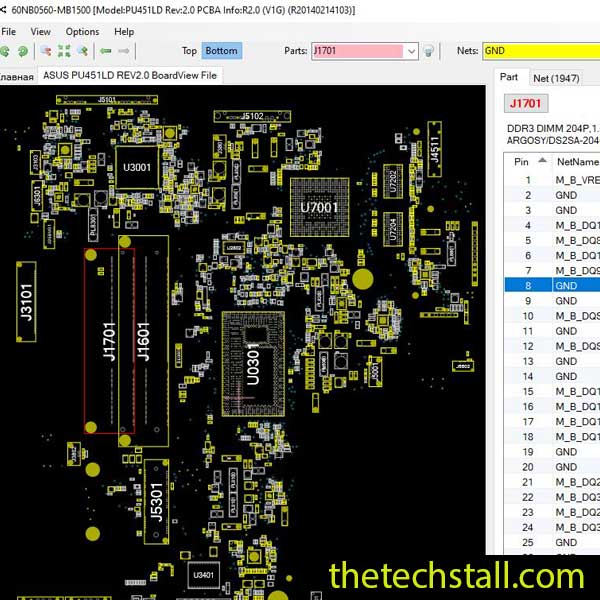Viewport: 600px width, 600px height.
Task: Click the J1601 DIMM connector
Action: pyautogui.click(x=143, y=341)
